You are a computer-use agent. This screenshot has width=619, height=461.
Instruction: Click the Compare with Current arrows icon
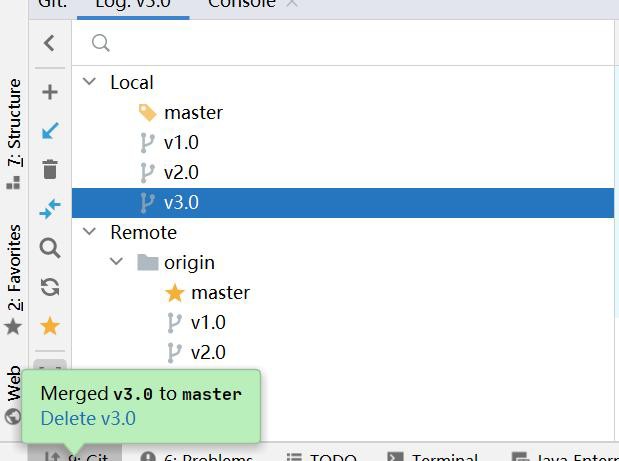(49, 208)
